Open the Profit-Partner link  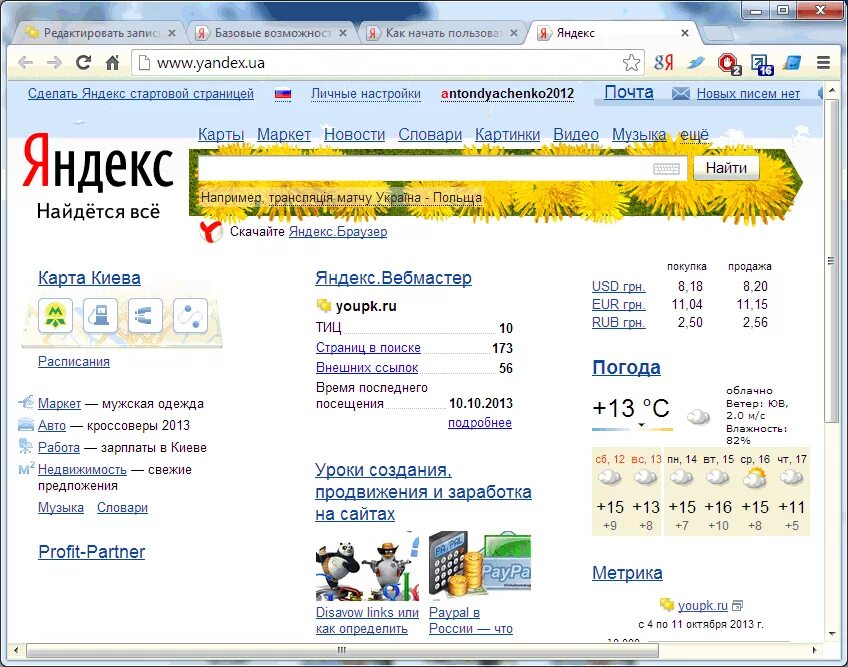(x=91, y=552)
